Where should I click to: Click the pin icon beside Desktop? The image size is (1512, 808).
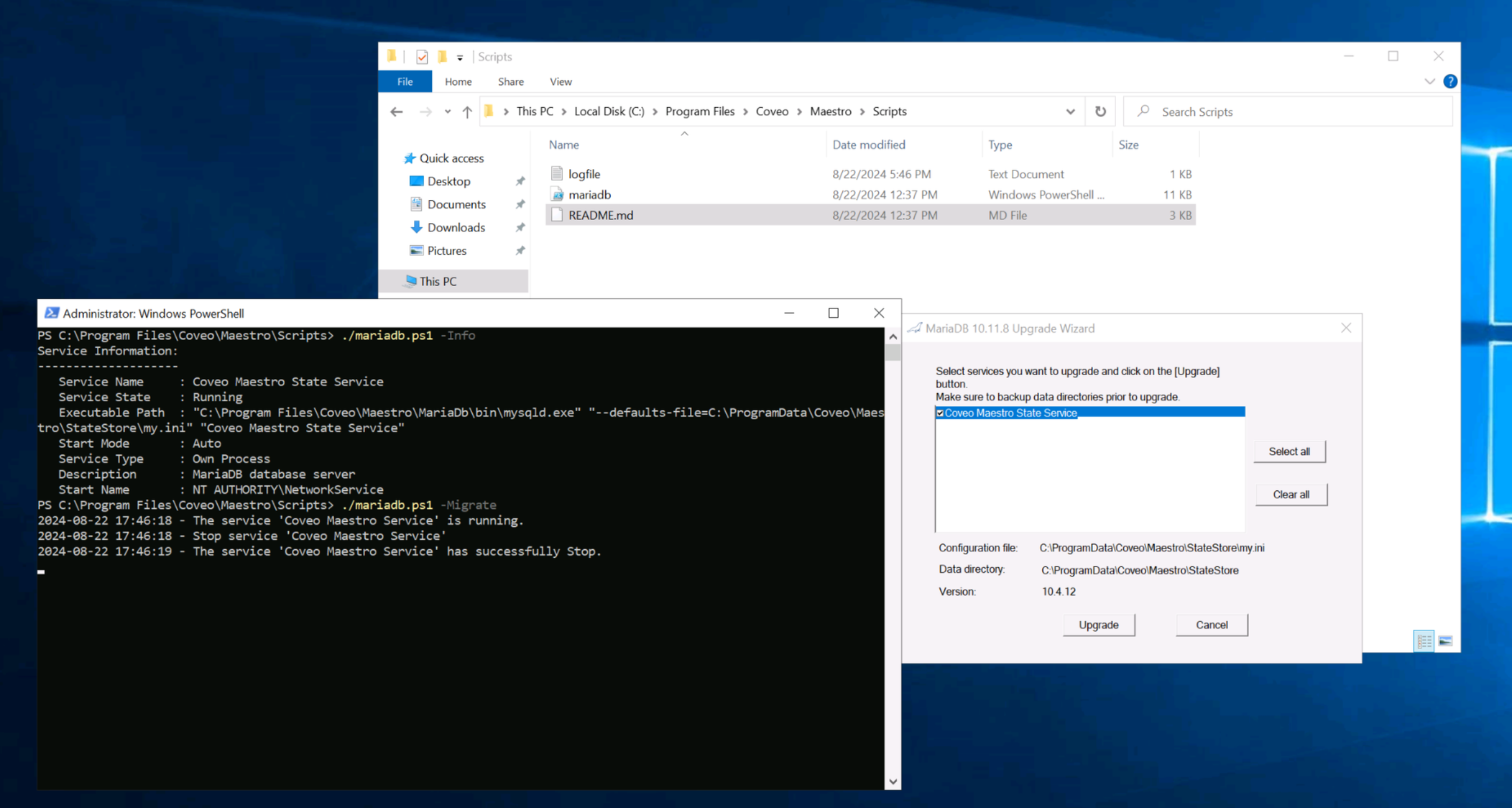520,181
